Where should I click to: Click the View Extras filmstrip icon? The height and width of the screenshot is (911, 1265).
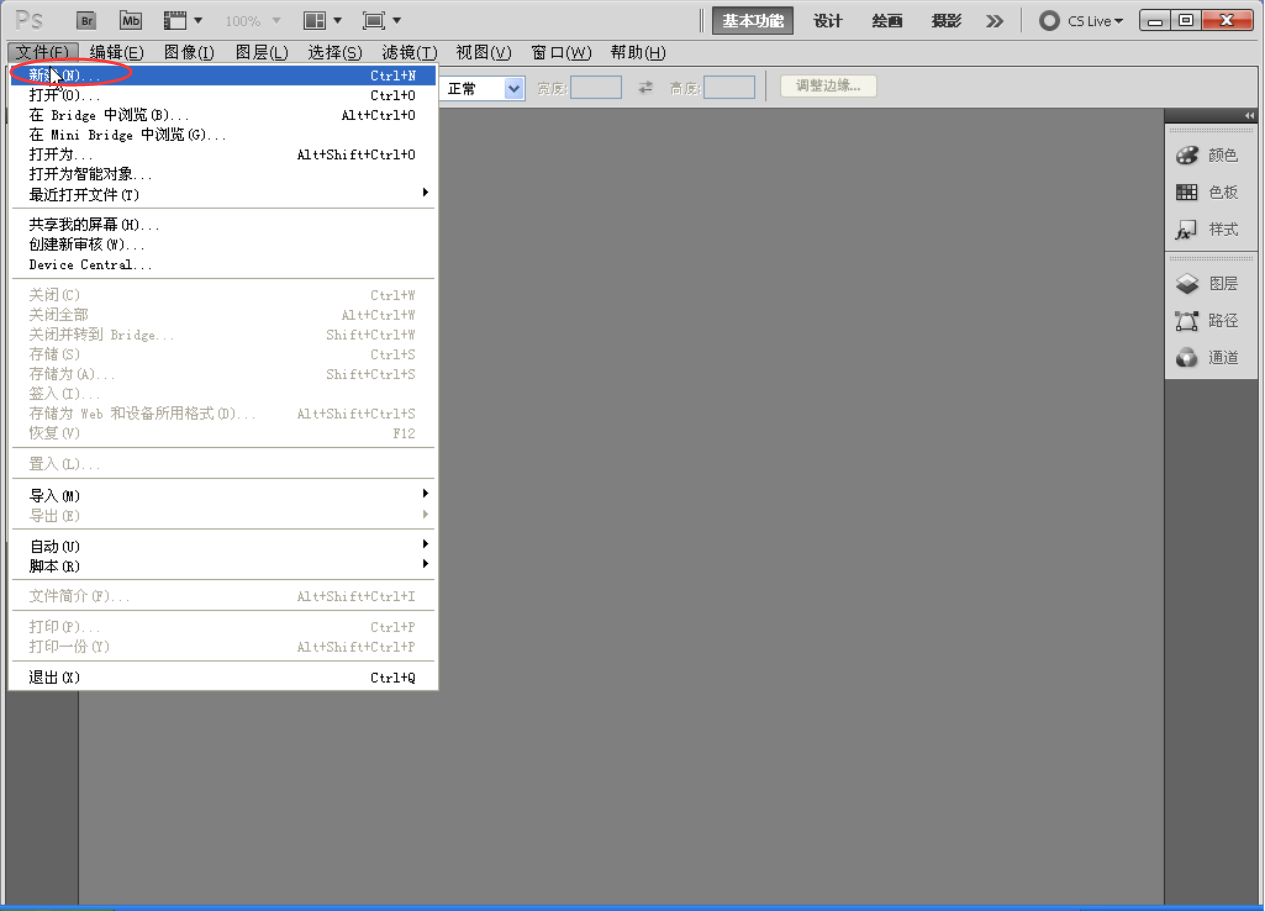click(x=183, y=20)
